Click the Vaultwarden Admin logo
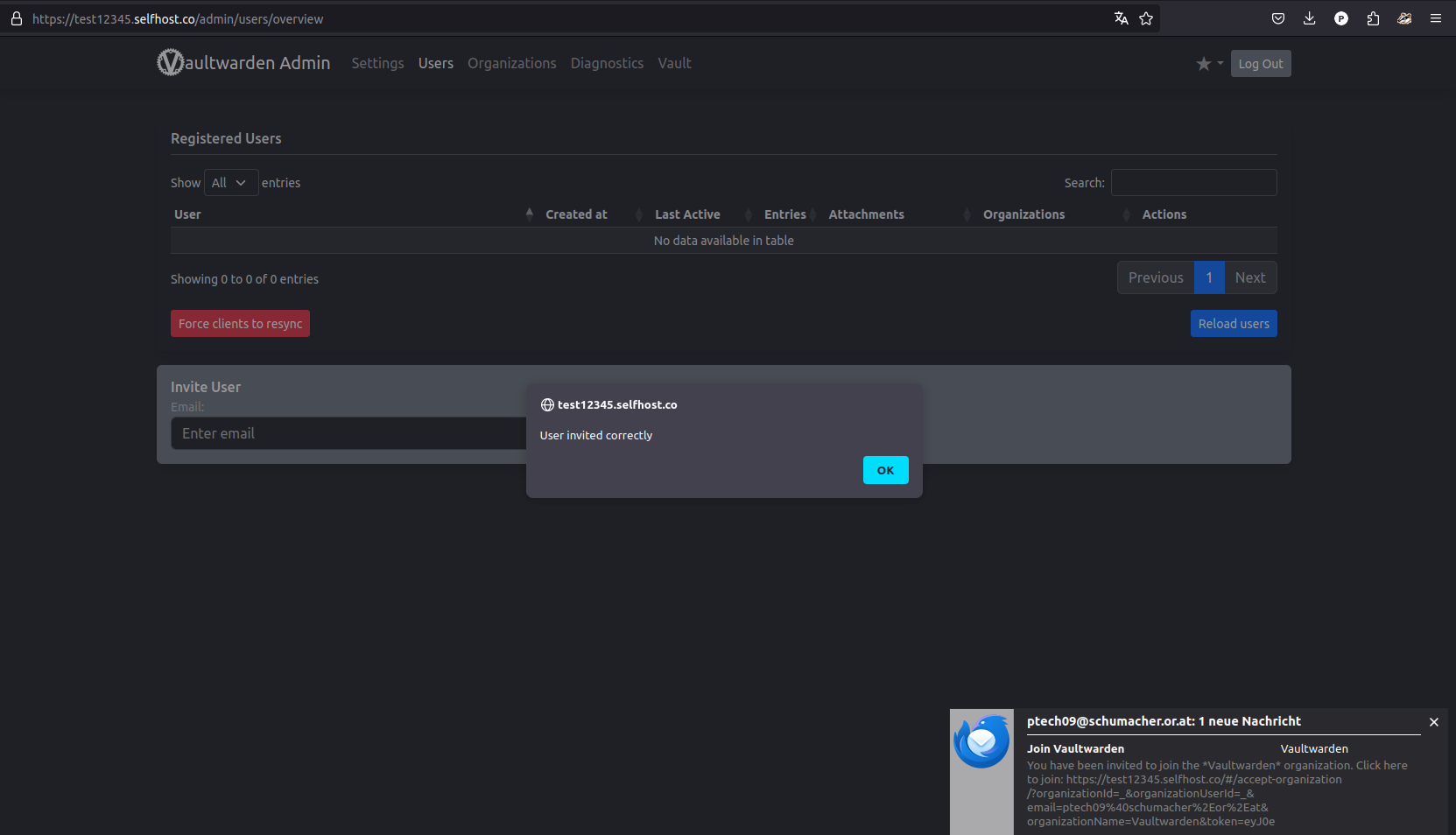1456x835 pixels. pos(243,63)
